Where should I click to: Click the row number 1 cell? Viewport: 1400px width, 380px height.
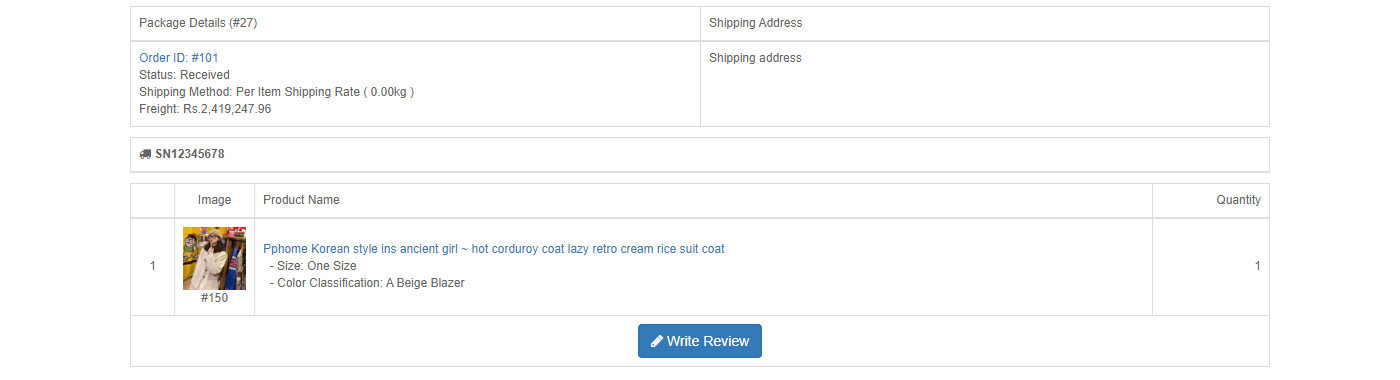tap(153, 267)
